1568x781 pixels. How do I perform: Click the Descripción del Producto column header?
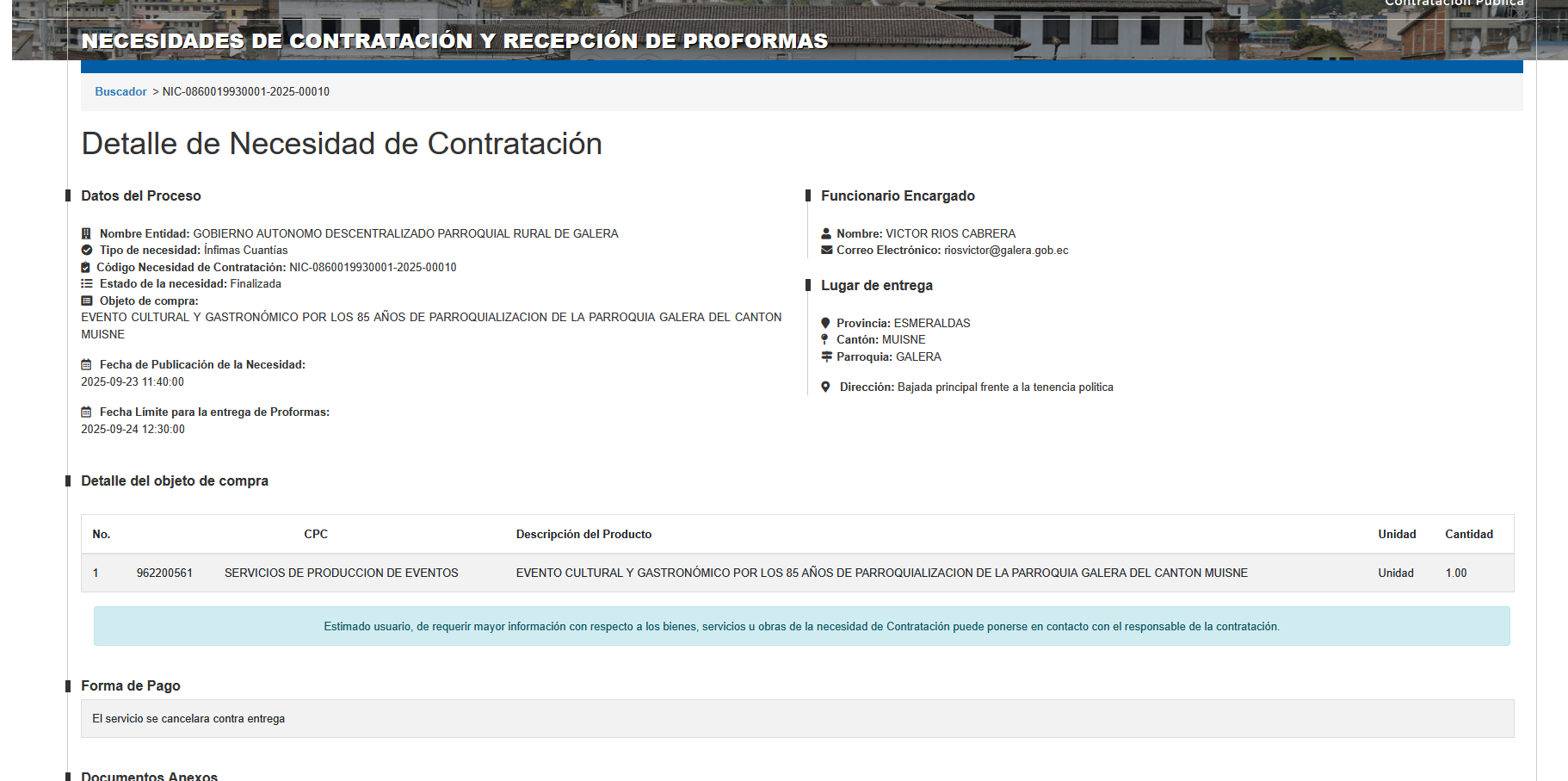coord(583,534)
